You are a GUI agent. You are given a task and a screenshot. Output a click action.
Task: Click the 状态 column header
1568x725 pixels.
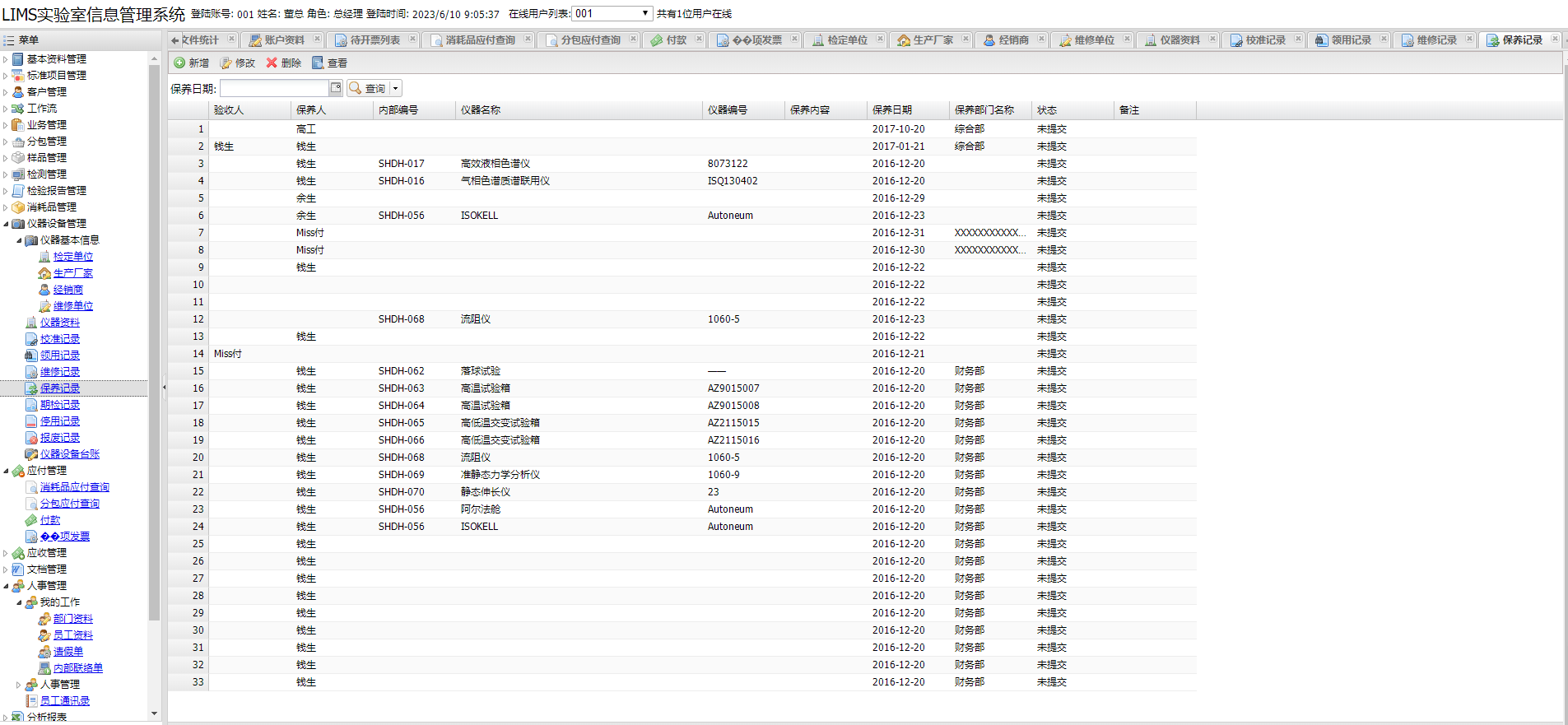pyautogui.click(x=1073, y=110)
